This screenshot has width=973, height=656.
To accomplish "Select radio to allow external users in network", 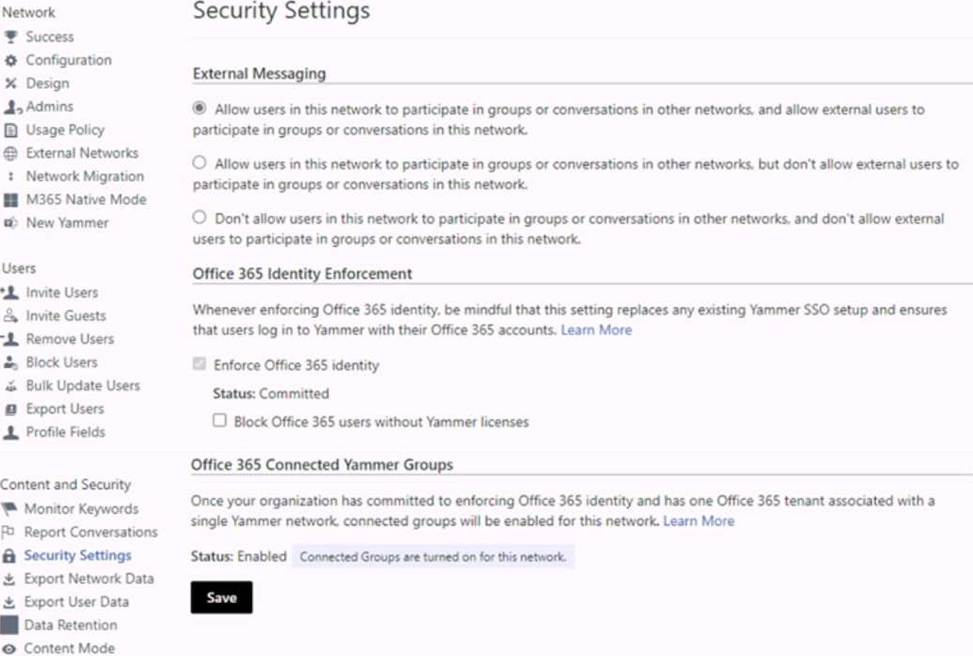I will tap(200, 108).
